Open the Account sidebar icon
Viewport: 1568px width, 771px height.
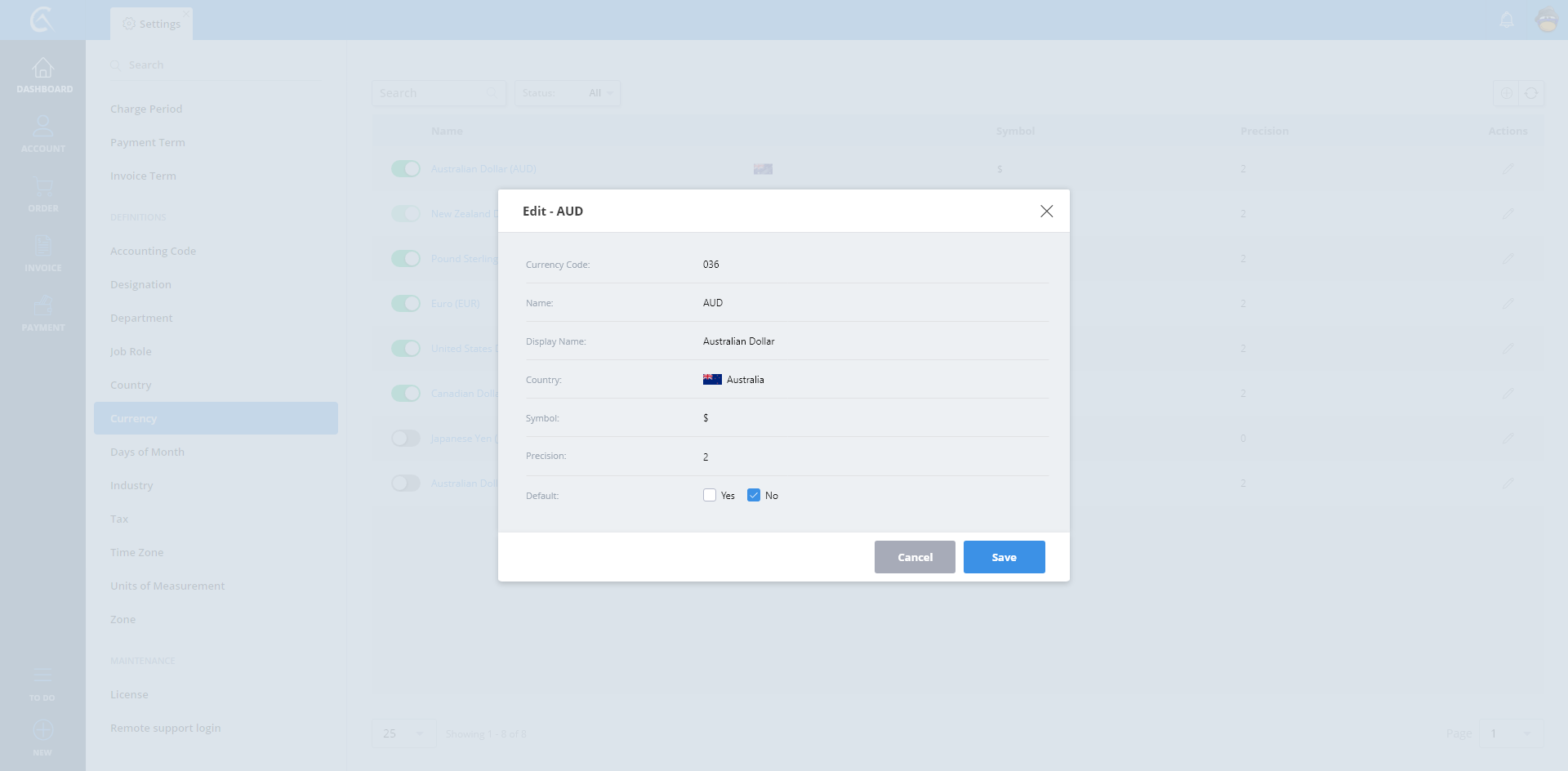click(42, 127)
